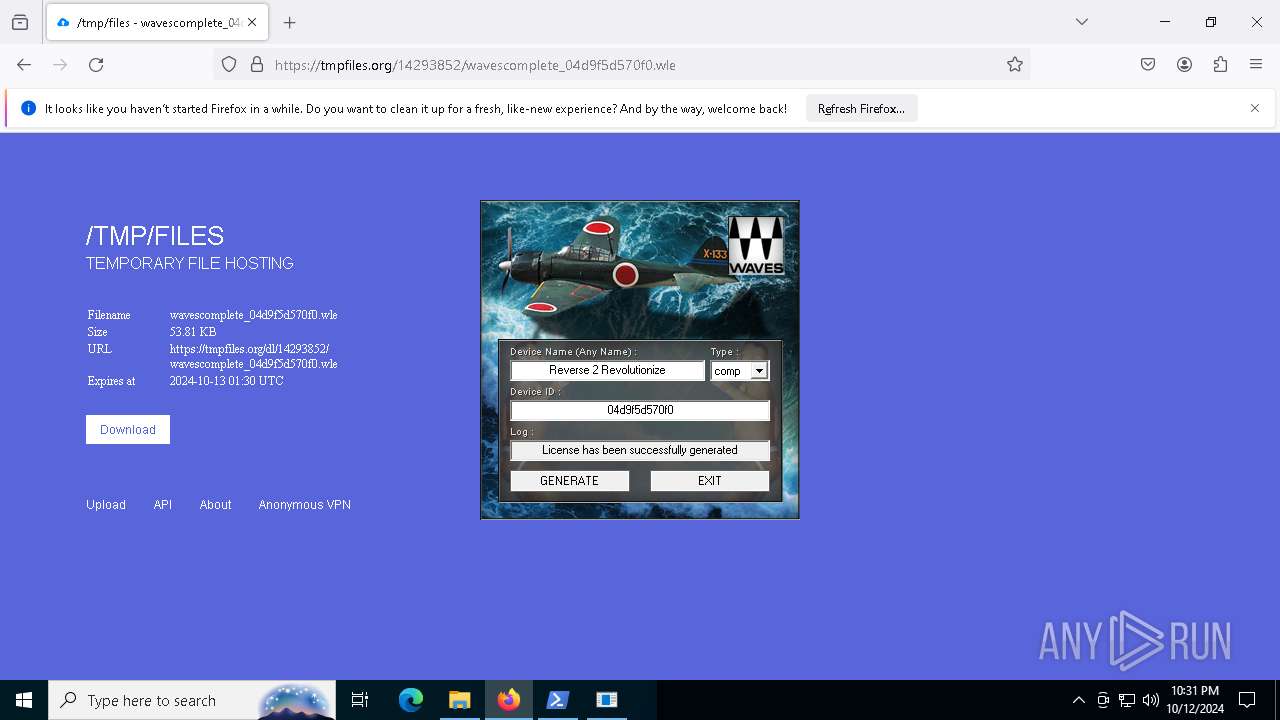Select the expiry time 2024-10-13 01:30 UTC
This screenshot has height=720, width=1280.
click(x=227, y=381)
